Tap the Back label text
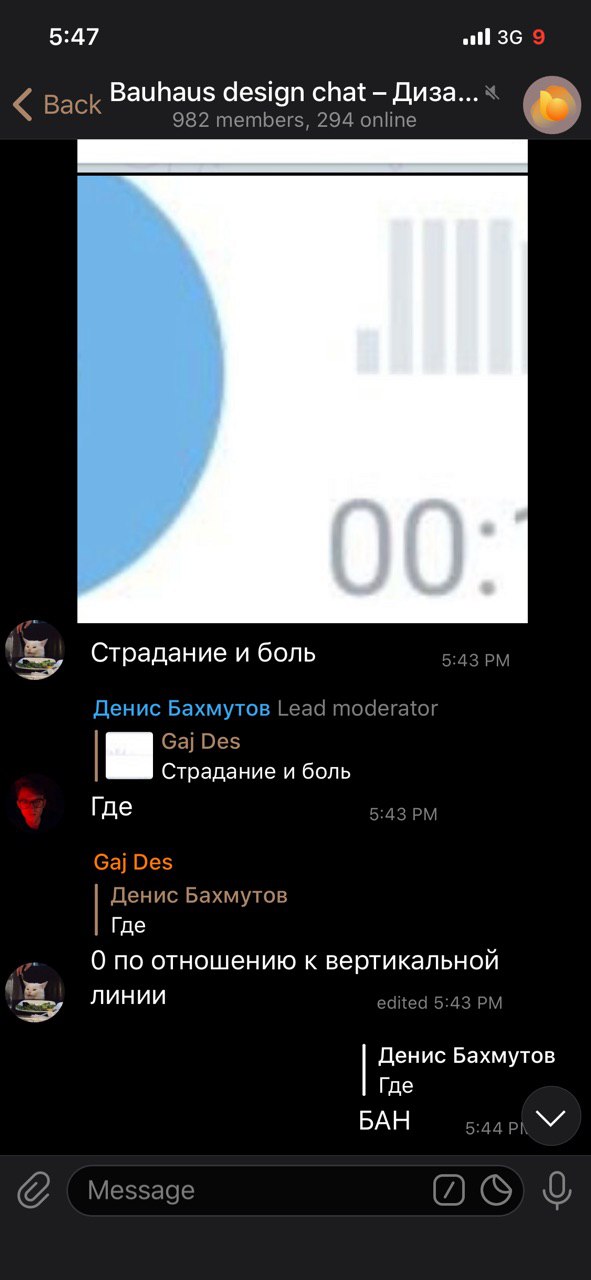The width and height of the screenshot is (591, 1280). pyautogui.click(x=72, y=104)
